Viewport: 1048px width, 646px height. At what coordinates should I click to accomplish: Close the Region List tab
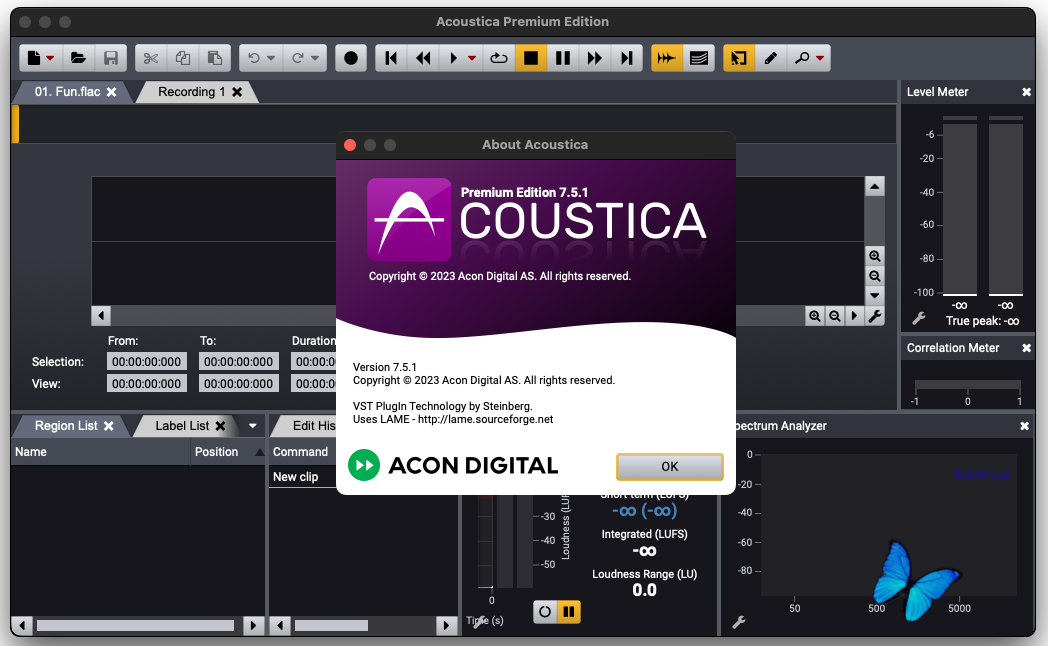tap(108, 426)
